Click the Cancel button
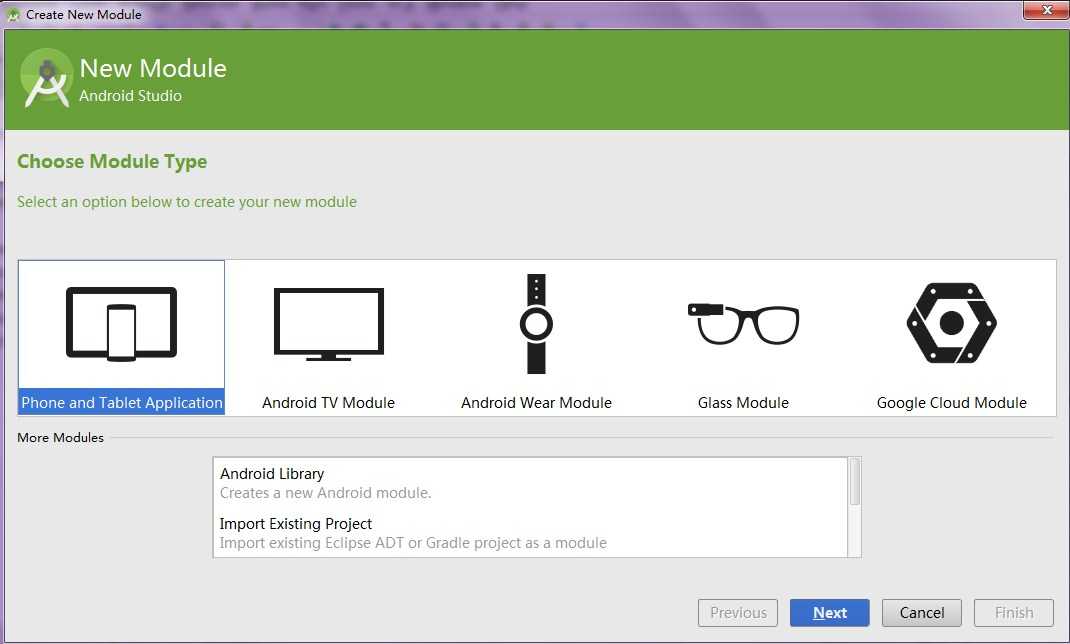The width and height of the screenshot is (1070, 644). 921,613
